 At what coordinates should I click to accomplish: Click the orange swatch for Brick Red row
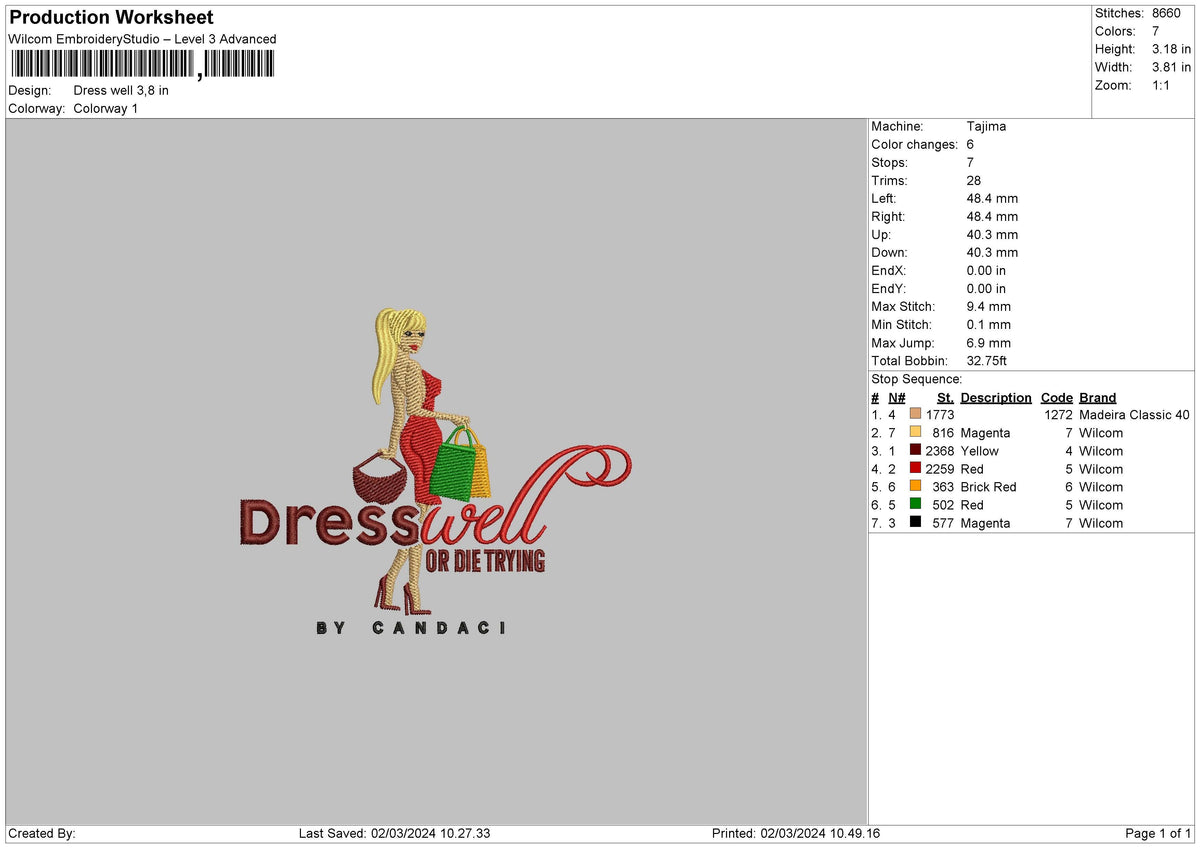[915, 486]
